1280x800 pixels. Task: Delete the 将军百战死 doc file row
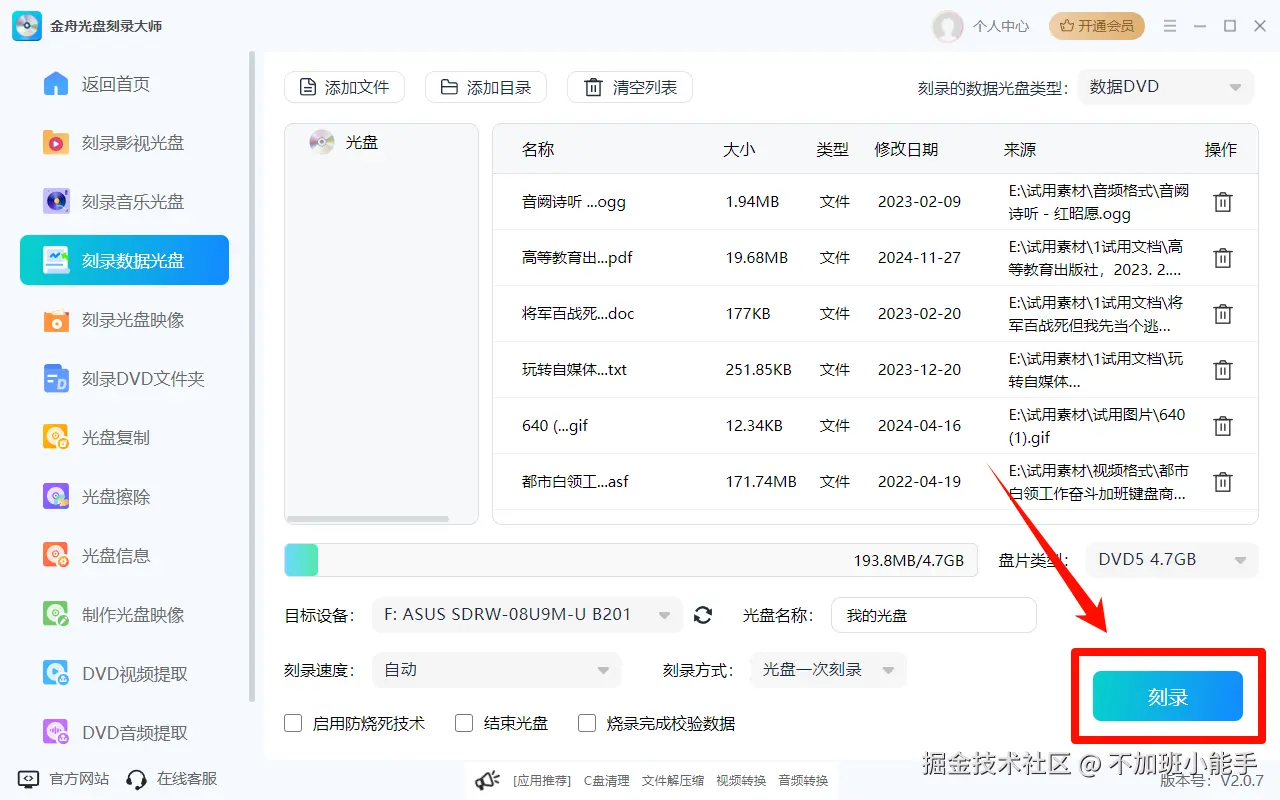pos(1222,314)
